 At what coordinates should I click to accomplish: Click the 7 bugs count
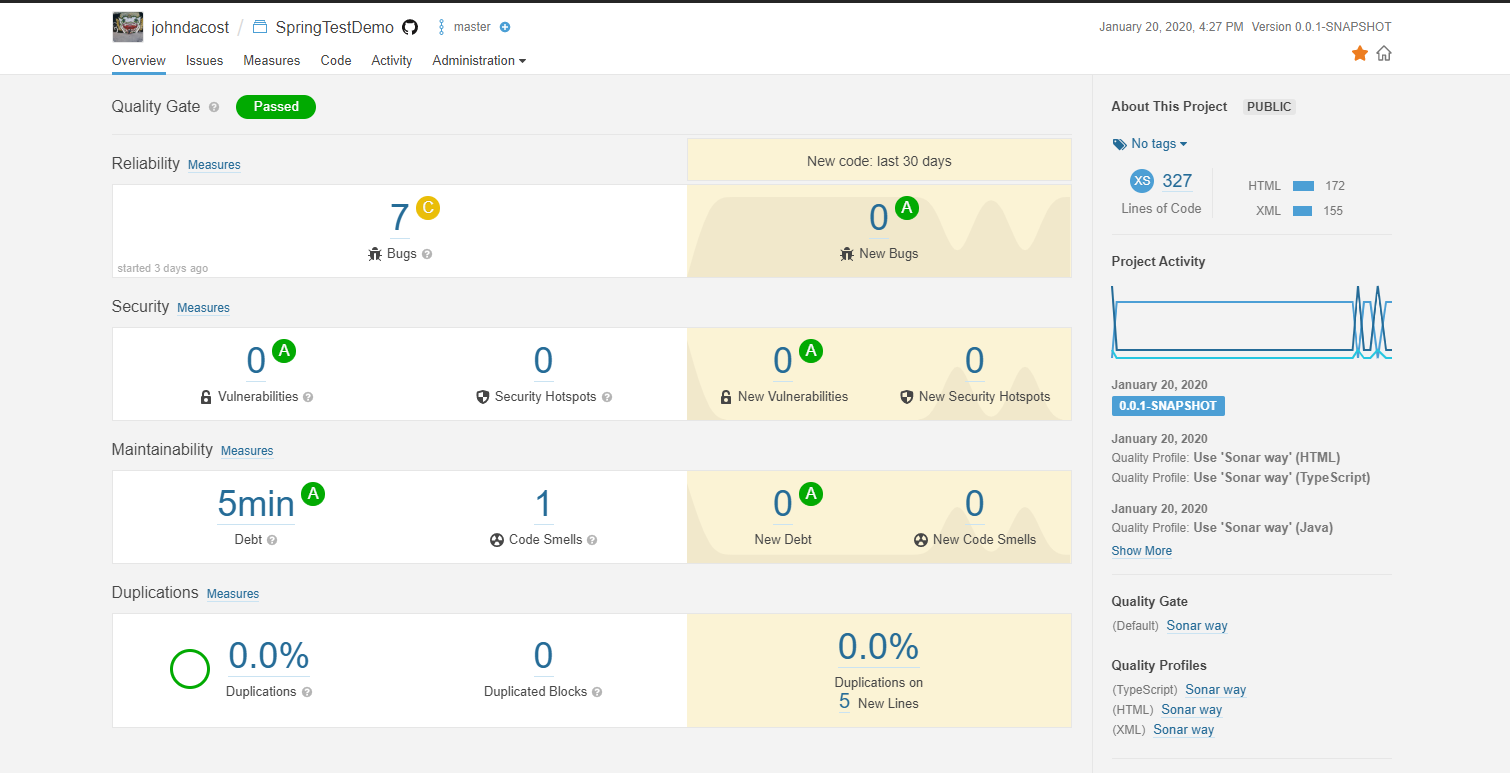[399, 218]
